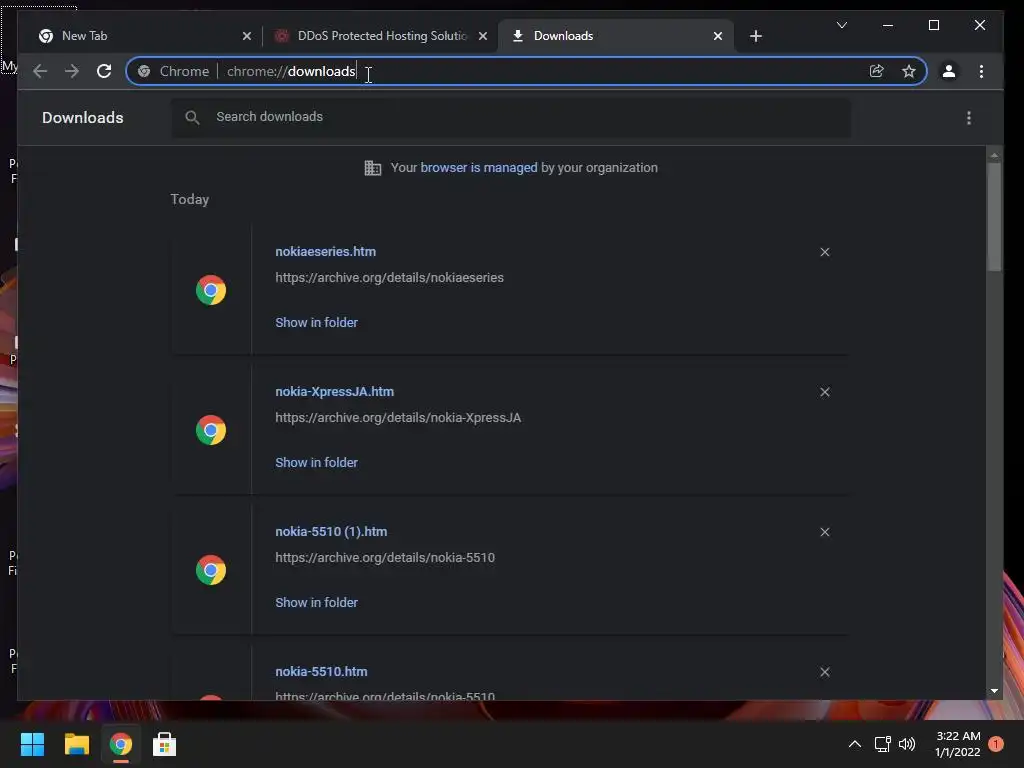Bookmark this tab with the star icon
The height and width of the screenshot is (768, 1024).
[x=908, y=71]
